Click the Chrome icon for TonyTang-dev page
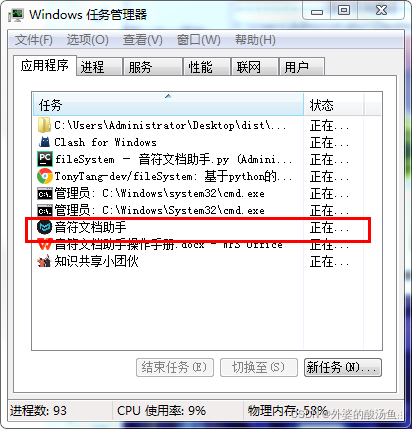Screen dimensions: 412x429 45,176
